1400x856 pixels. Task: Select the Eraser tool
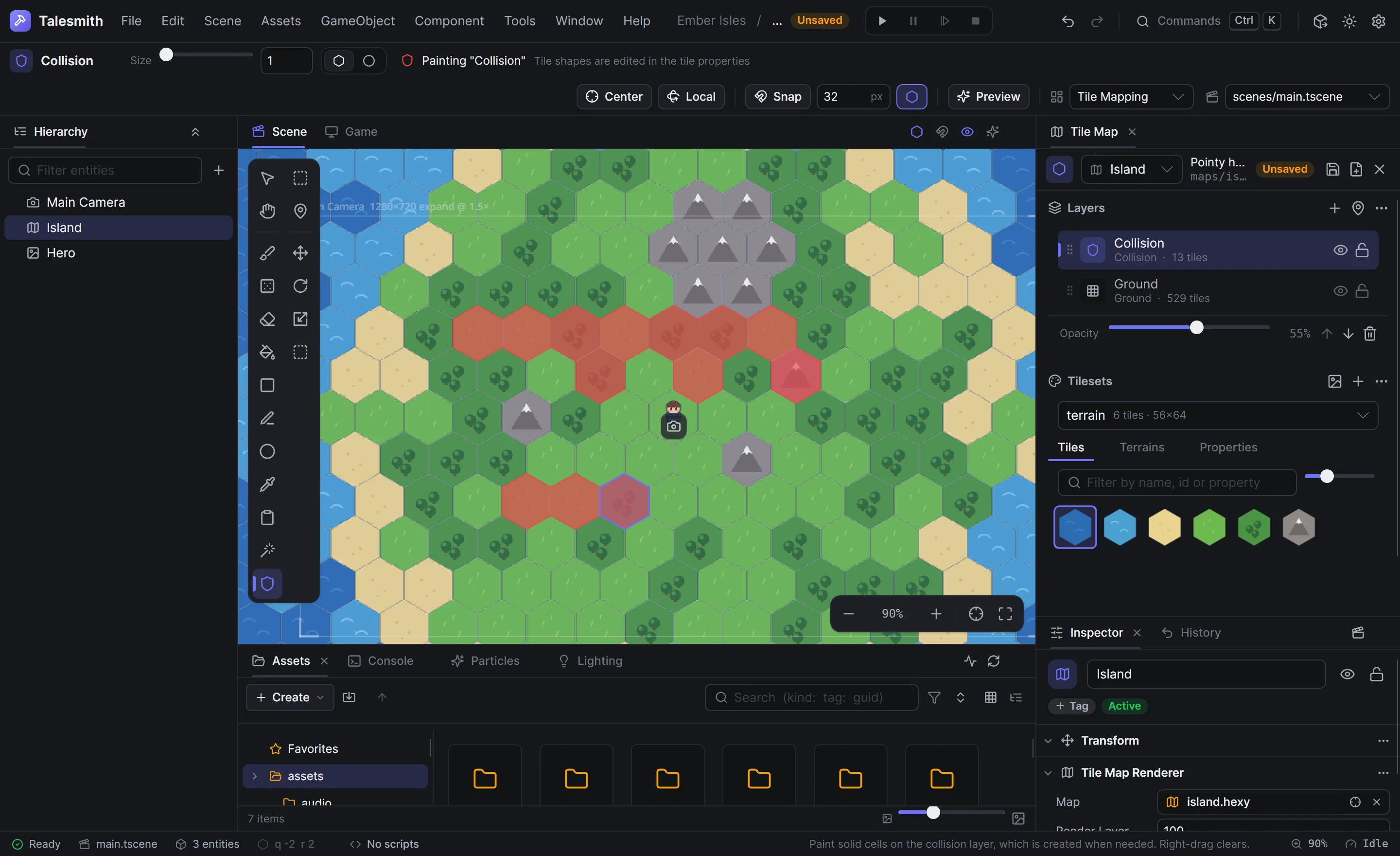point(267,319)
